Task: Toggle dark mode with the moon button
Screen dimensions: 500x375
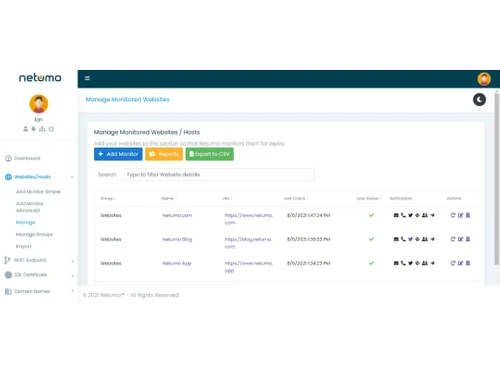Action: click(479, 100)
